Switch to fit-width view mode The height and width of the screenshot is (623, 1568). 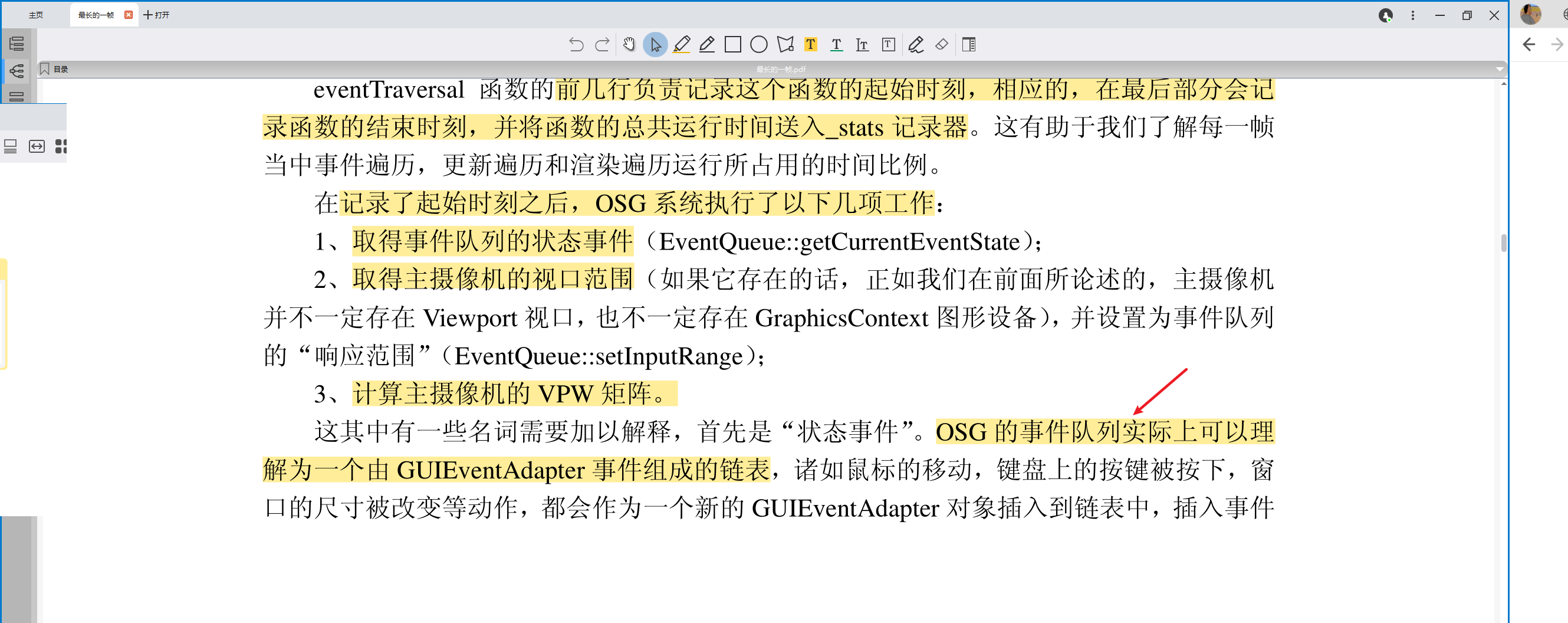point(37,146)
